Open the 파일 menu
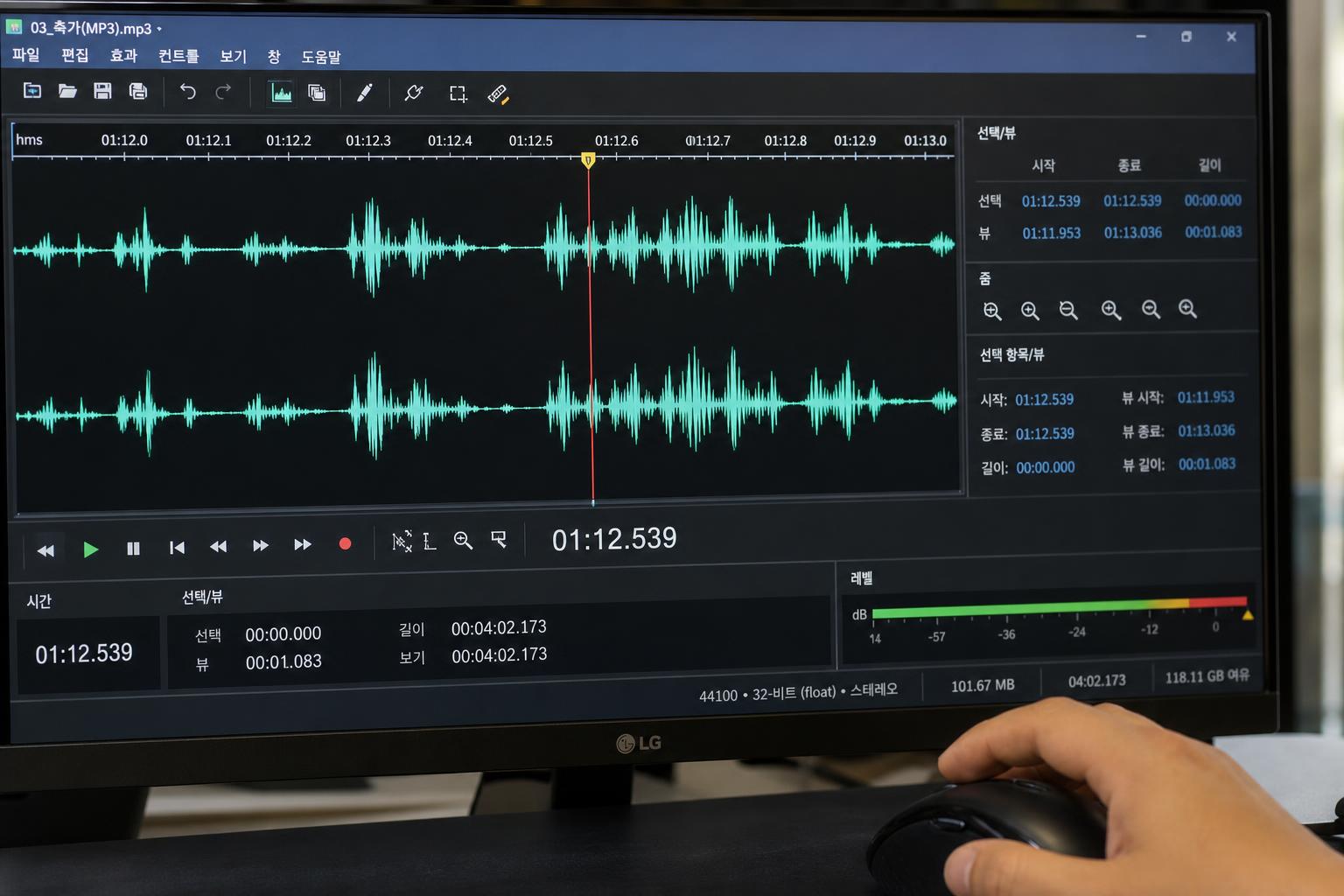Screen dimensions: 1344x896 click(x=26, y=55)
